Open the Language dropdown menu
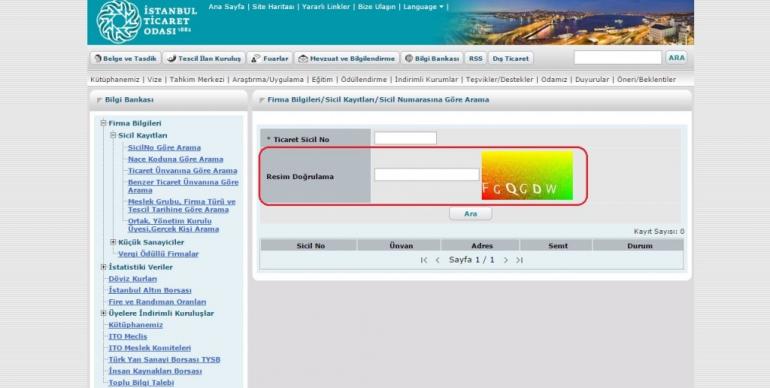 click(x=423, y=7)
